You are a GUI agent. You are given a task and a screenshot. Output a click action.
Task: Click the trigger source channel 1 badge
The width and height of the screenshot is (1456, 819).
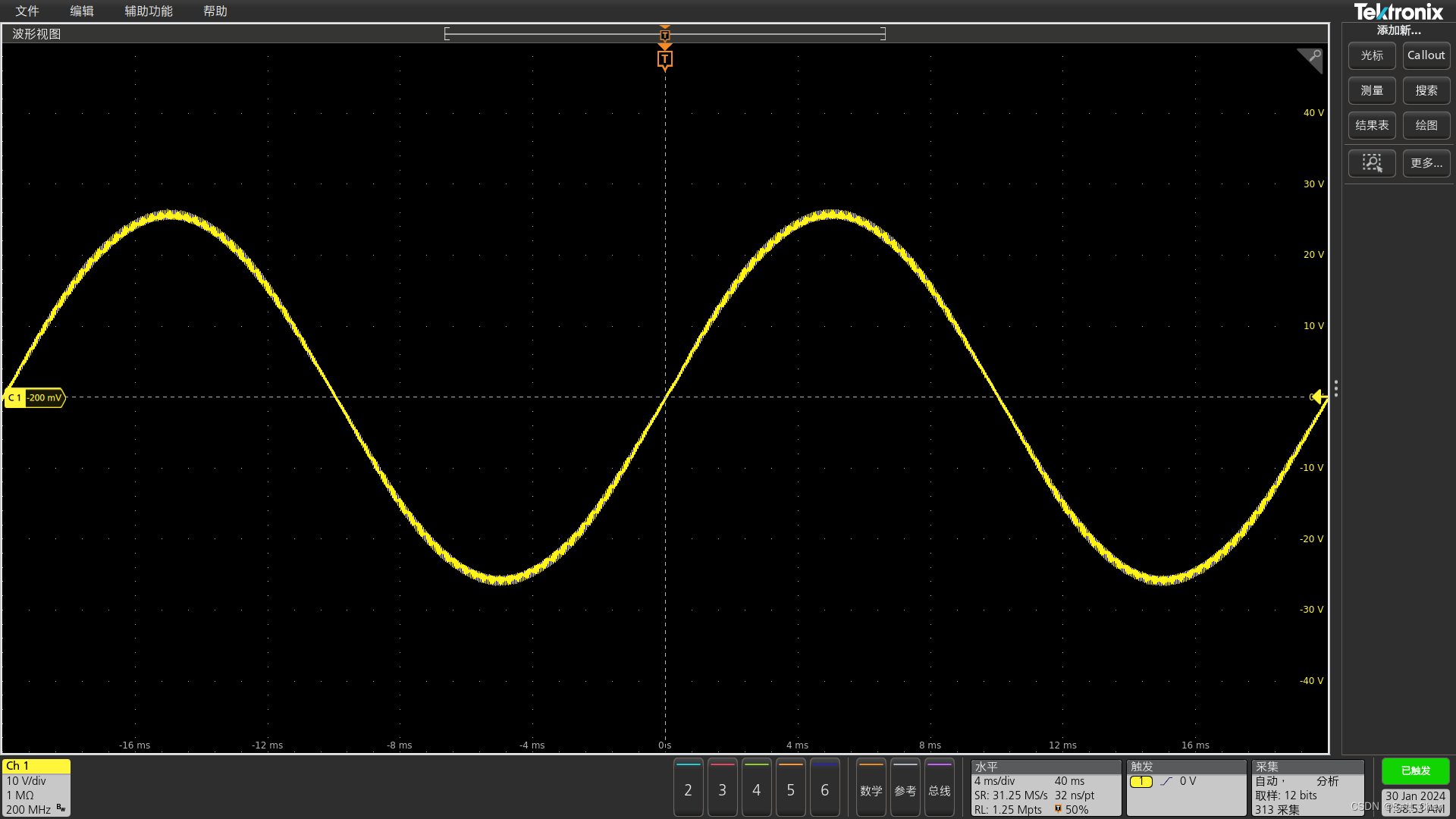pos(1141,781)
